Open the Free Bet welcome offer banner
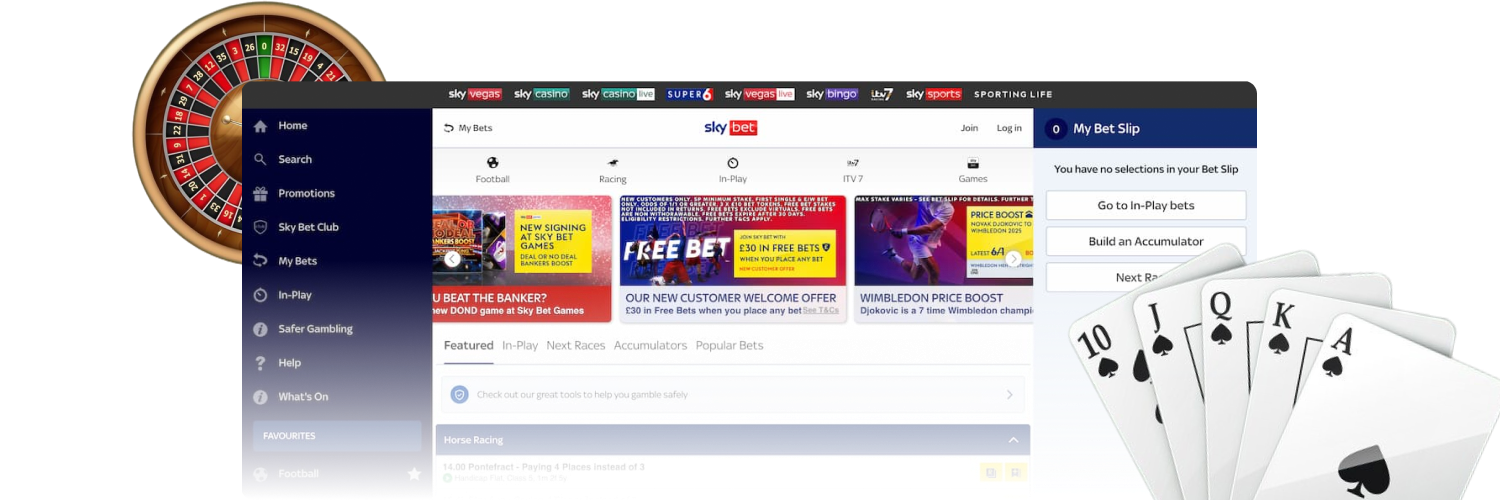Viewport: 1500px width, 500px height. tap(733, 258)
